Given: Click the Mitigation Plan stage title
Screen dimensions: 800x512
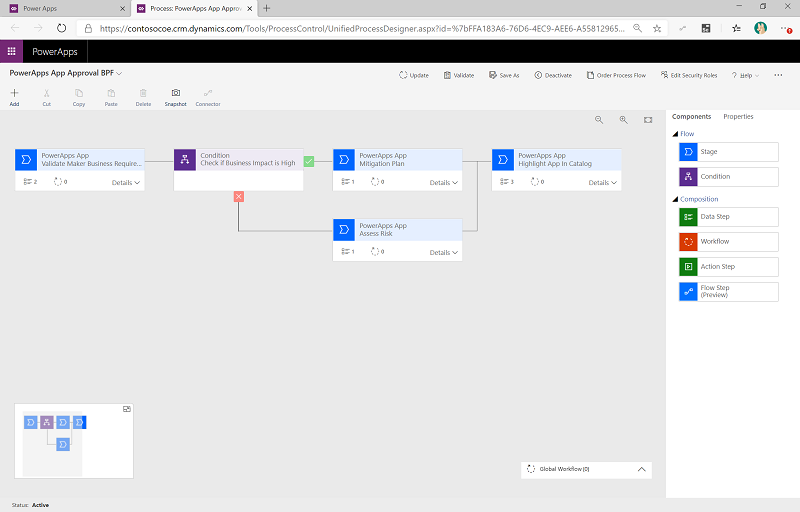Looking at the screenshot, I should coord(382,164).
